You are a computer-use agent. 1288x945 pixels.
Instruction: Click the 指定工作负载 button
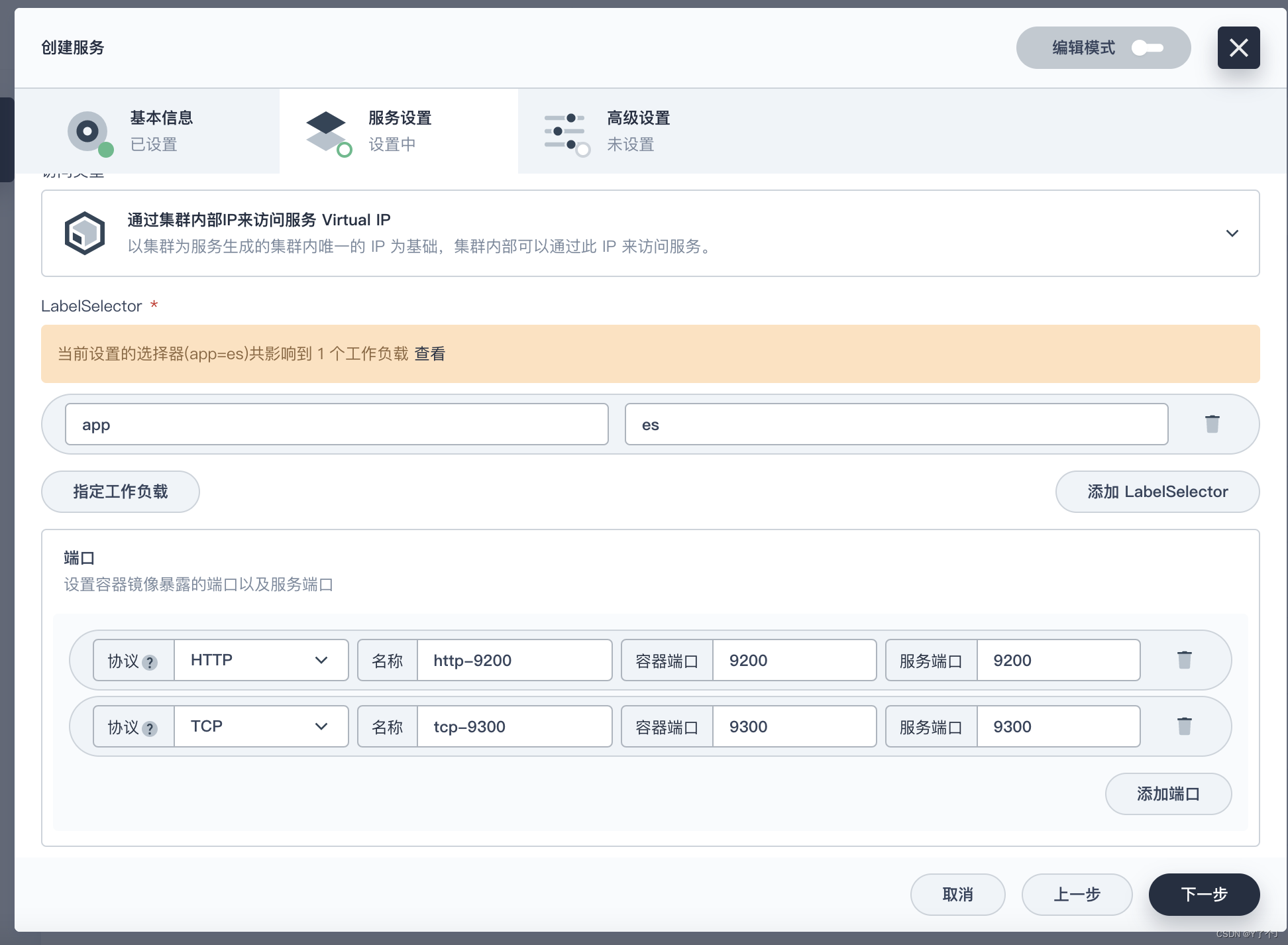[121, 492]
